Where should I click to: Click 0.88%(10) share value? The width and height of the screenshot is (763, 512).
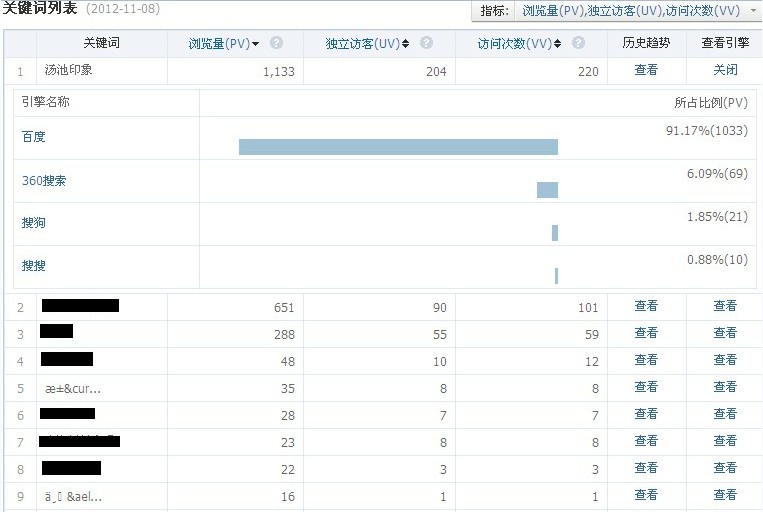pyautogui.click(x=717, y=259)
